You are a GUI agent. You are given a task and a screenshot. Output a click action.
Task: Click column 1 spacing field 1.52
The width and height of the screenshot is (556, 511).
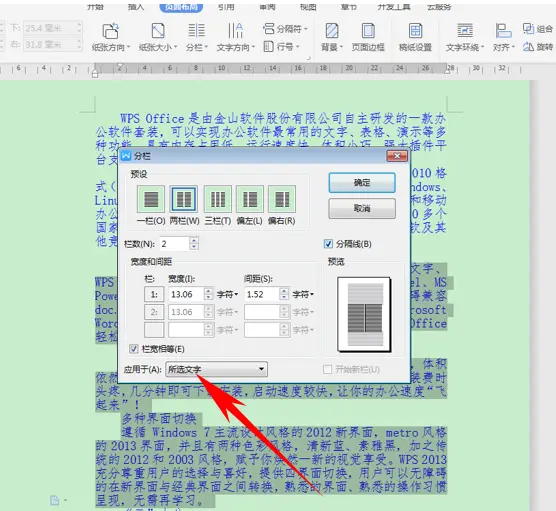click(262, 294)
